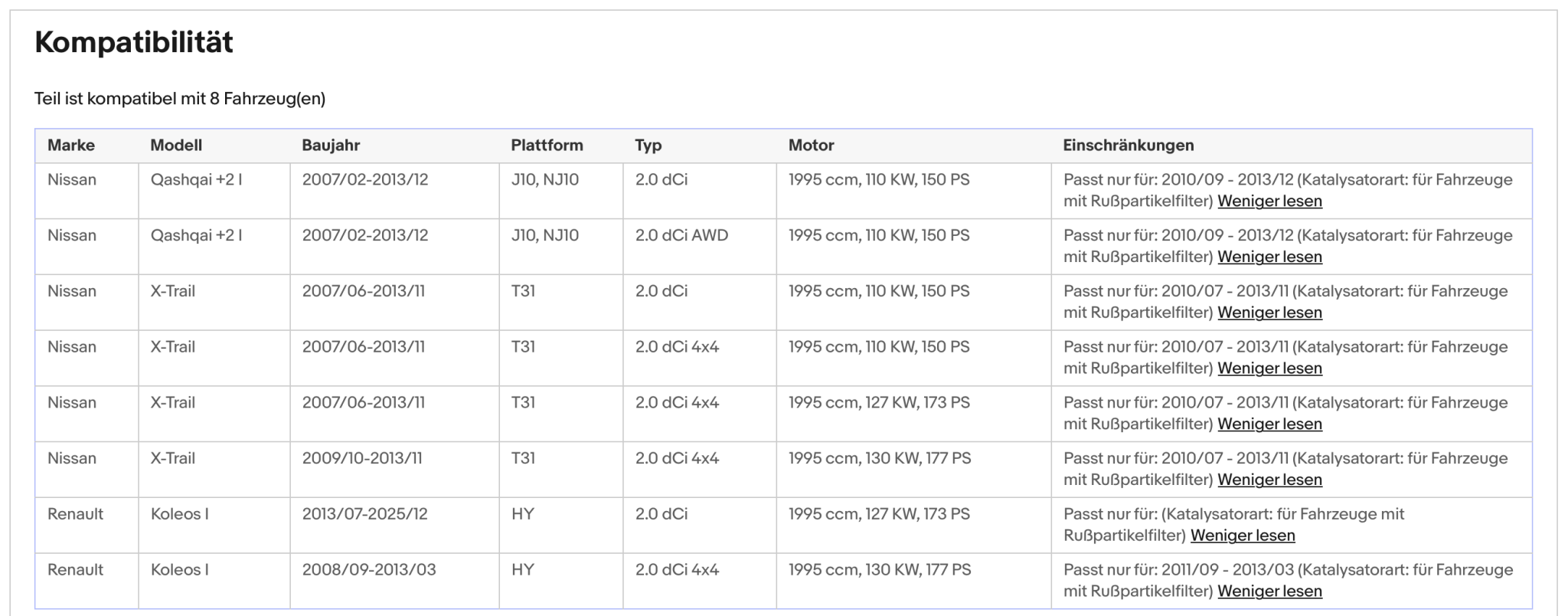Click 'Teil ist kompatibel mit 8 Fahrzeug(en)' text

pos(180,99)
